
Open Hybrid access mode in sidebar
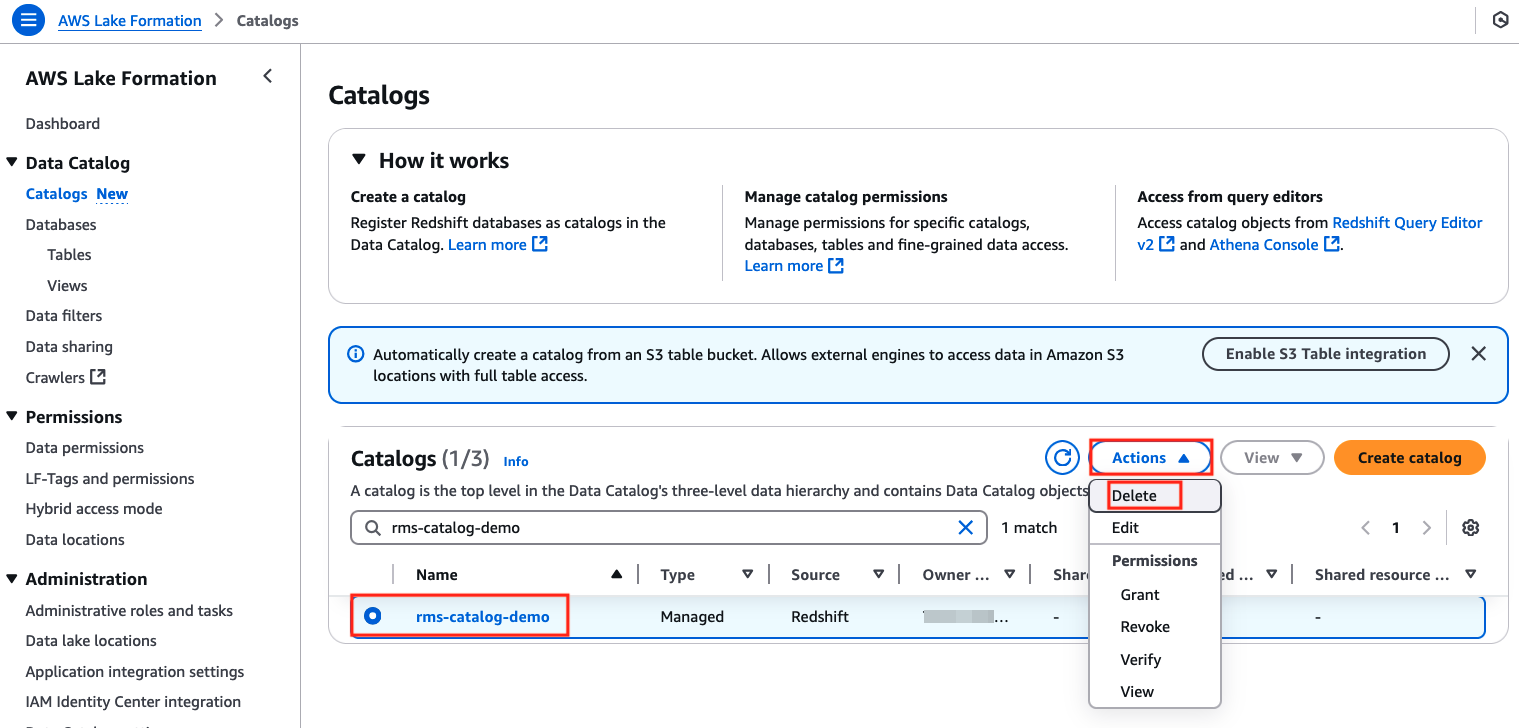point(94,509)
